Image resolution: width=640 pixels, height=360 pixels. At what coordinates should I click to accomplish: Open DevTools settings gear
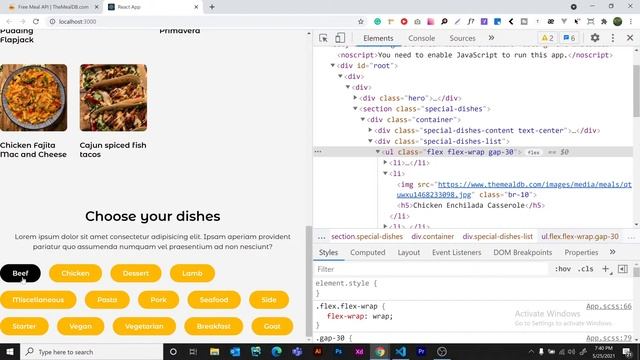pyautogui.click(x=595, y=38)
